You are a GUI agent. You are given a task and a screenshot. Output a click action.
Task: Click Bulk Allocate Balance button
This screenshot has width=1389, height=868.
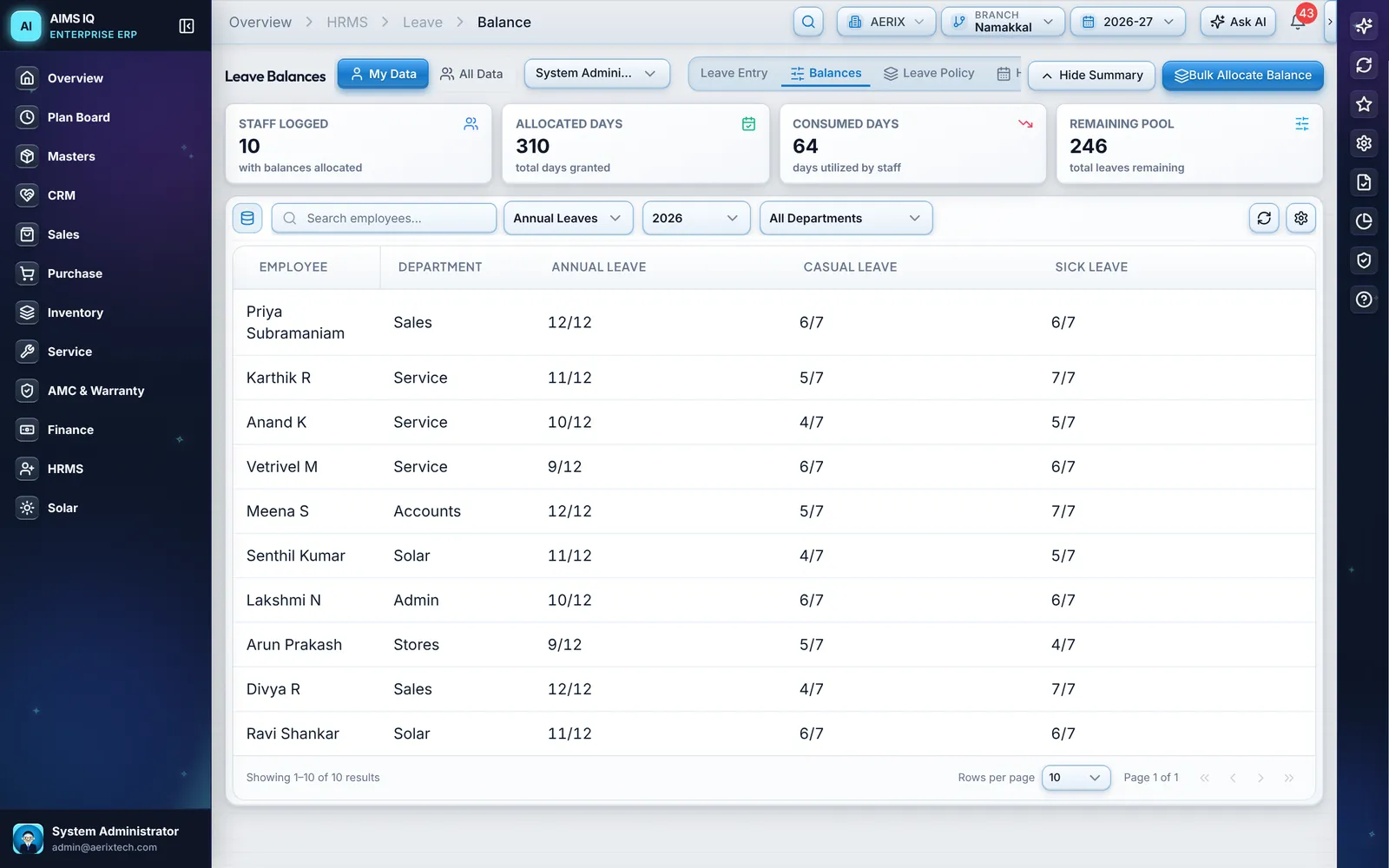[1242, 76]
